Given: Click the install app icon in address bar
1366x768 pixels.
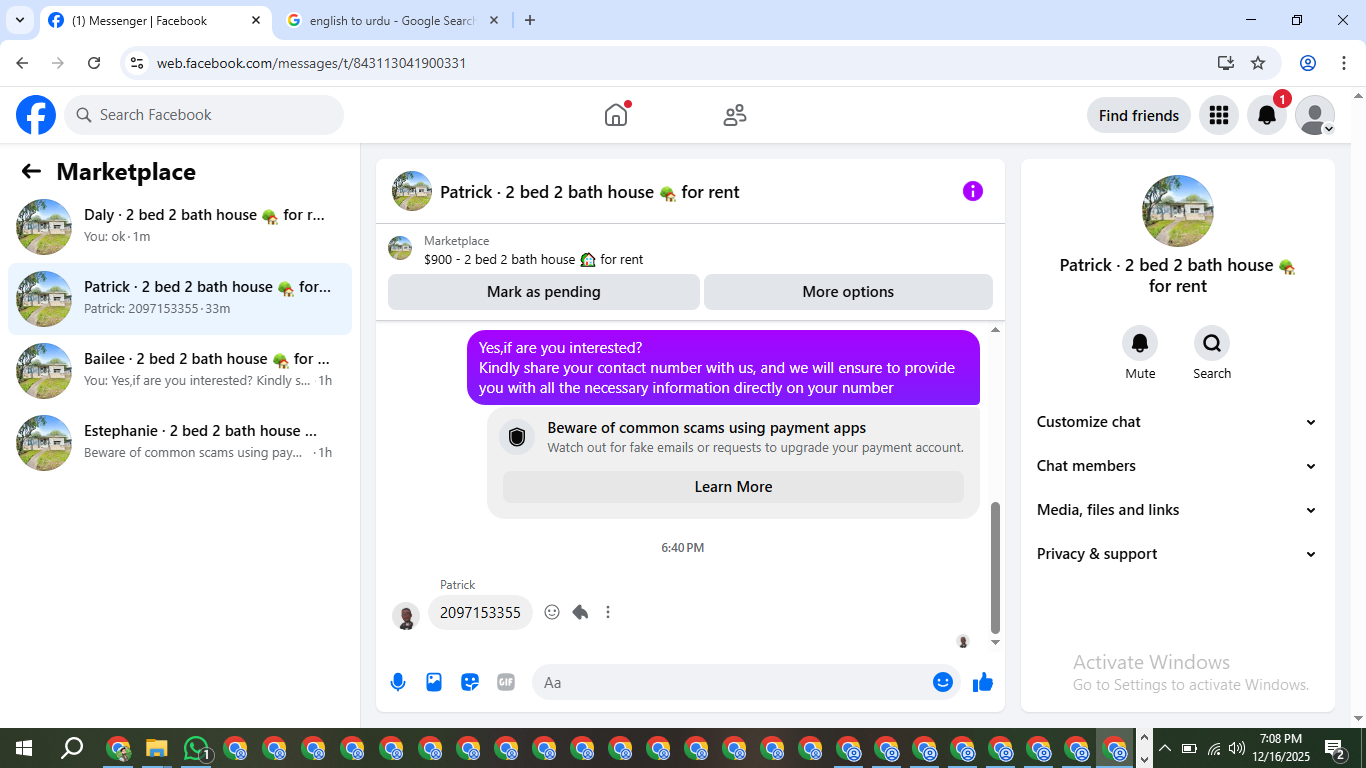Looking at the screenshot, I should [1226, 63].
